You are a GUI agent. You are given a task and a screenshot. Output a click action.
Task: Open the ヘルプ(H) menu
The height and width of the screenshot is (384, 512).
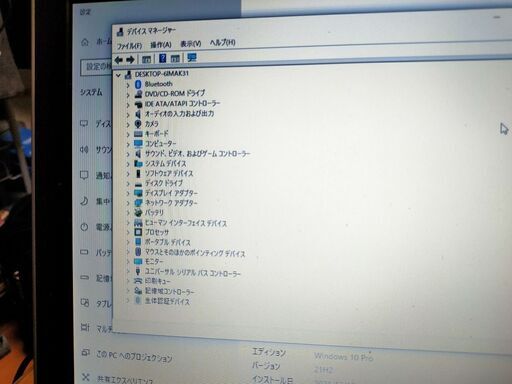[222, 42]
